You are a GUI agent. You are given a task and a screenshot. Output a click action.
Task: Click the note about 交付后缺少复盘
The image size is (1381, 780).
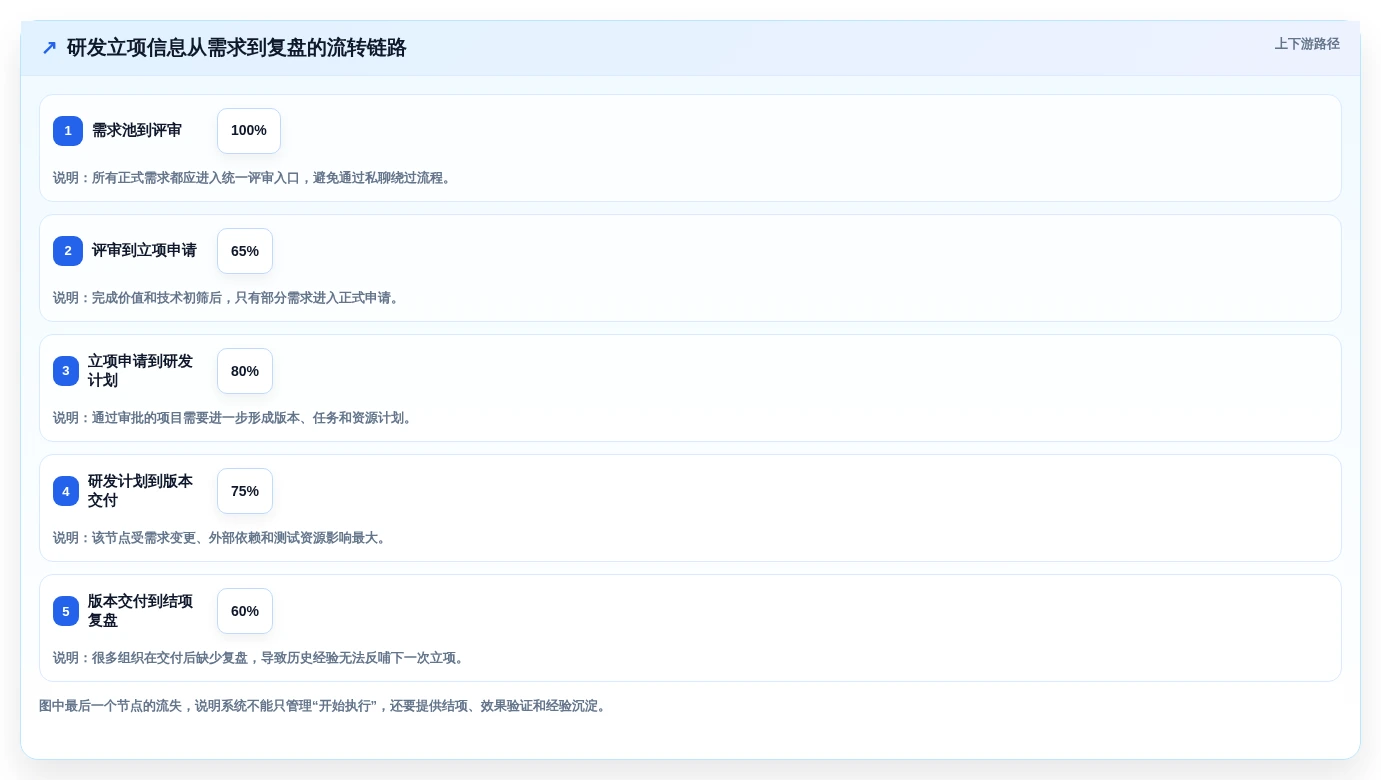tap(260, 658)
